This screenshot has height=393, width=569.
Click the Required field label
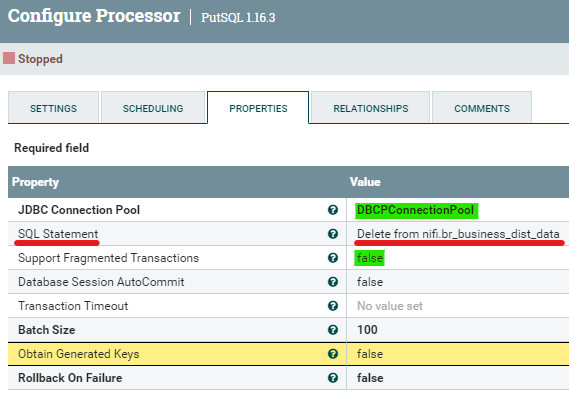click(51, 148)
